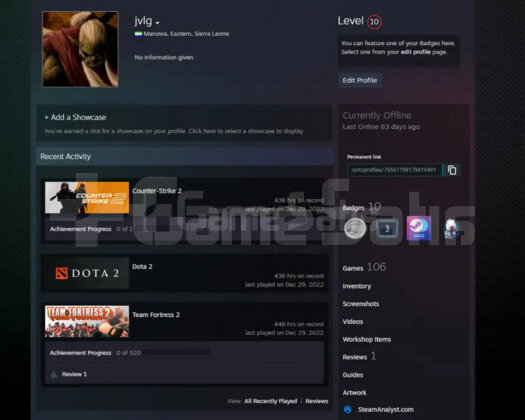
Task: Open the Inventory link
Action: coord(357,286)
